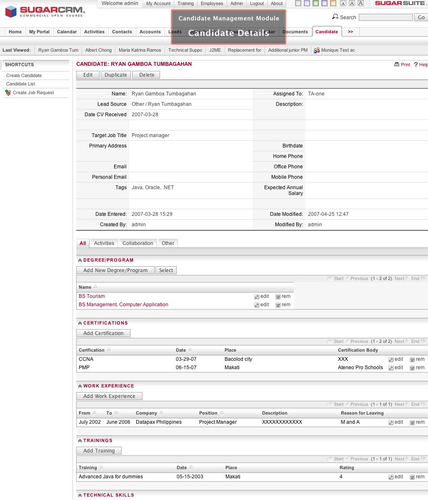The width and height of the screenshot is (428, 500).
Task: Click rem icon for BS Management row
Action: (x=278, y=305)
